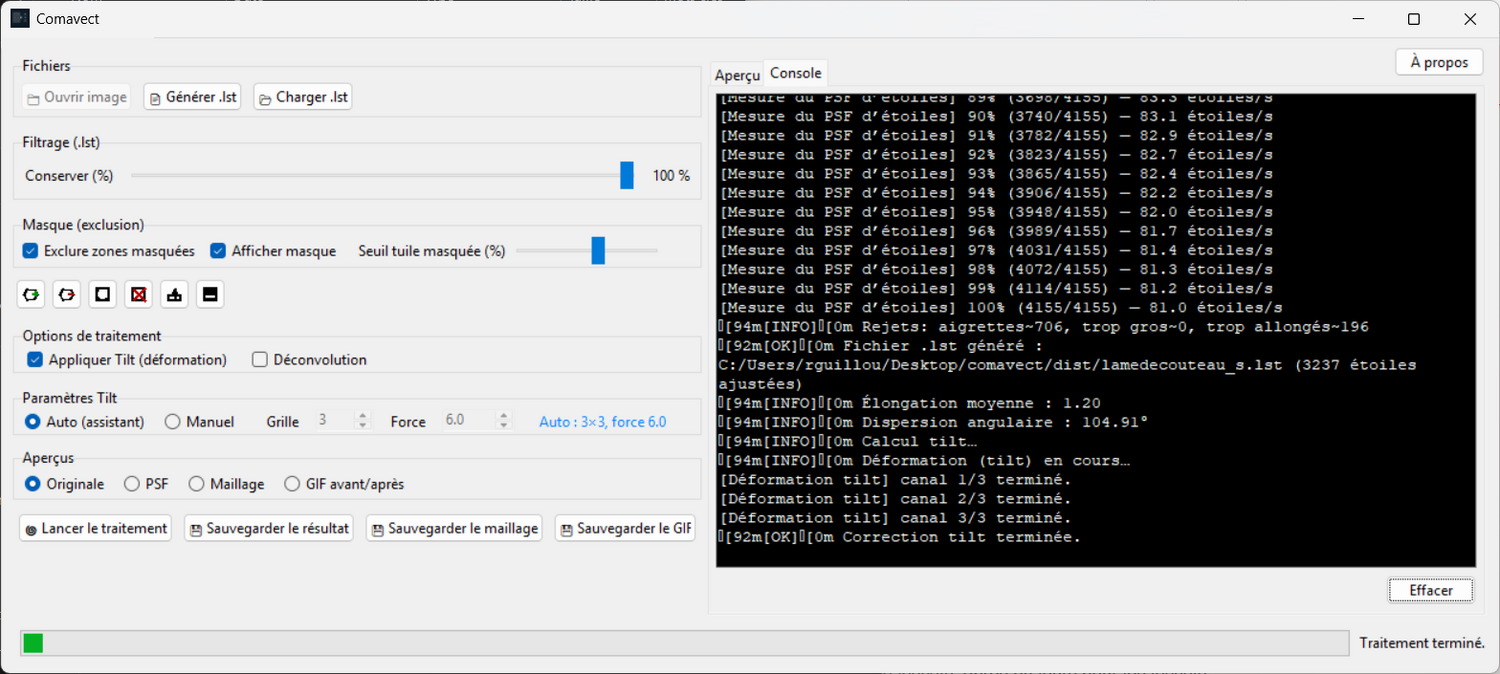Uncheck Exclure zones masquées
Image resolution: width=1500 pixels, height=674 pixels.
(31, 251)
